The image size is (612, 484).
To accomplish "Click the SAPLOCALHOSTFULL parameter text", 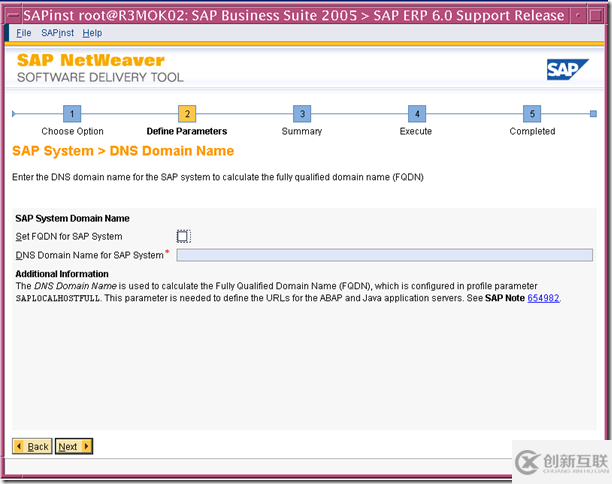I will tap(58, 298).
